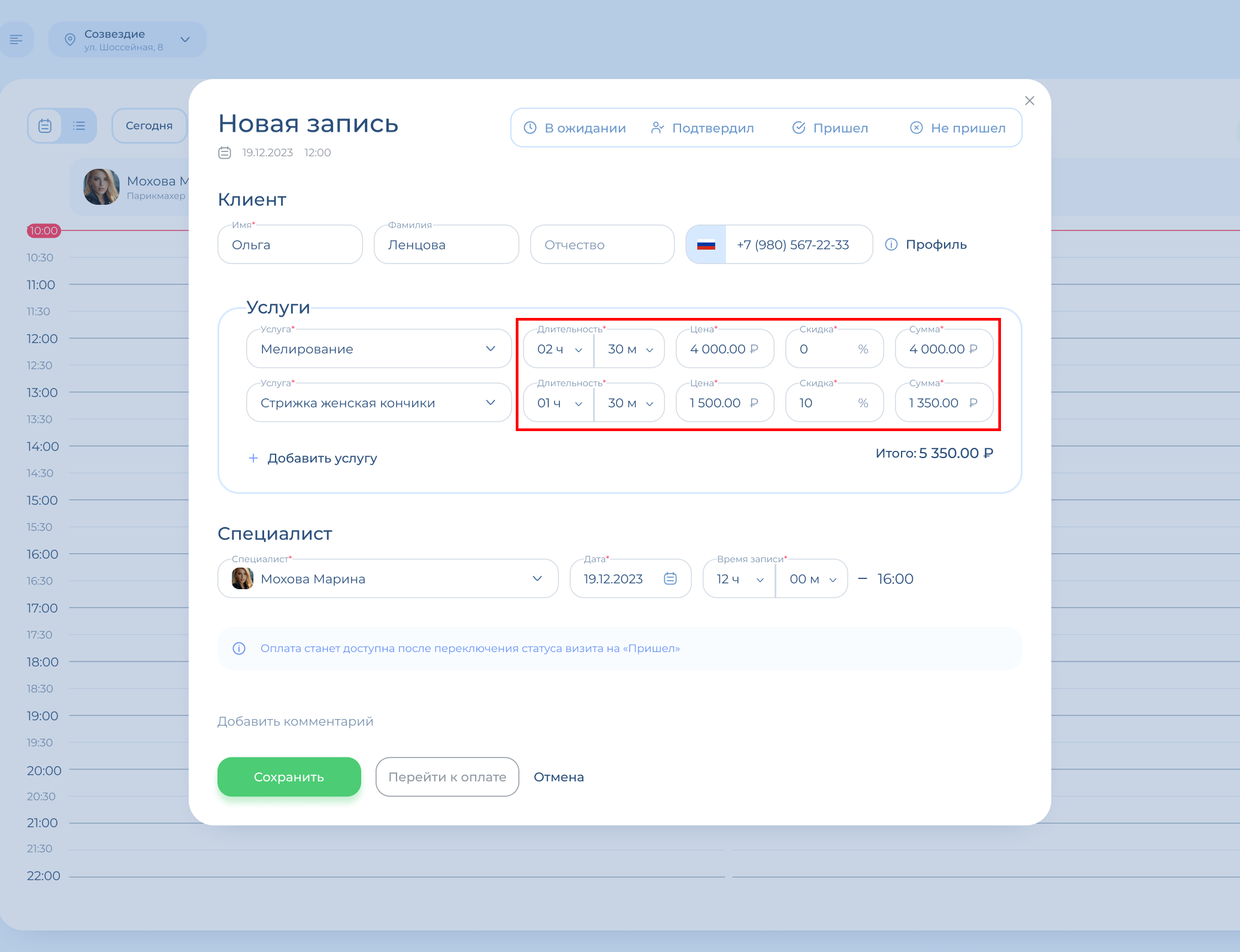Viewport: 1240px width, 952px height.
Task: Click the 14:00 time label in calendar
Action: (x=43, y=446)
